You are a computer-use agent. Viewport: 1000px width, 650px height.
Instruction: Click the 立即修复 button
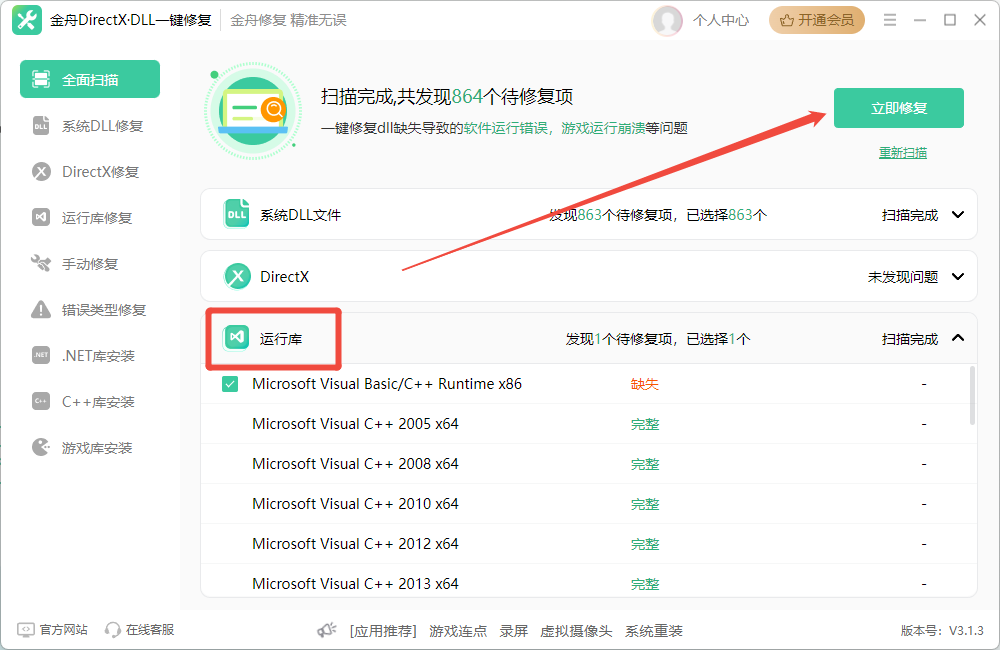click(x=899, y=108)
